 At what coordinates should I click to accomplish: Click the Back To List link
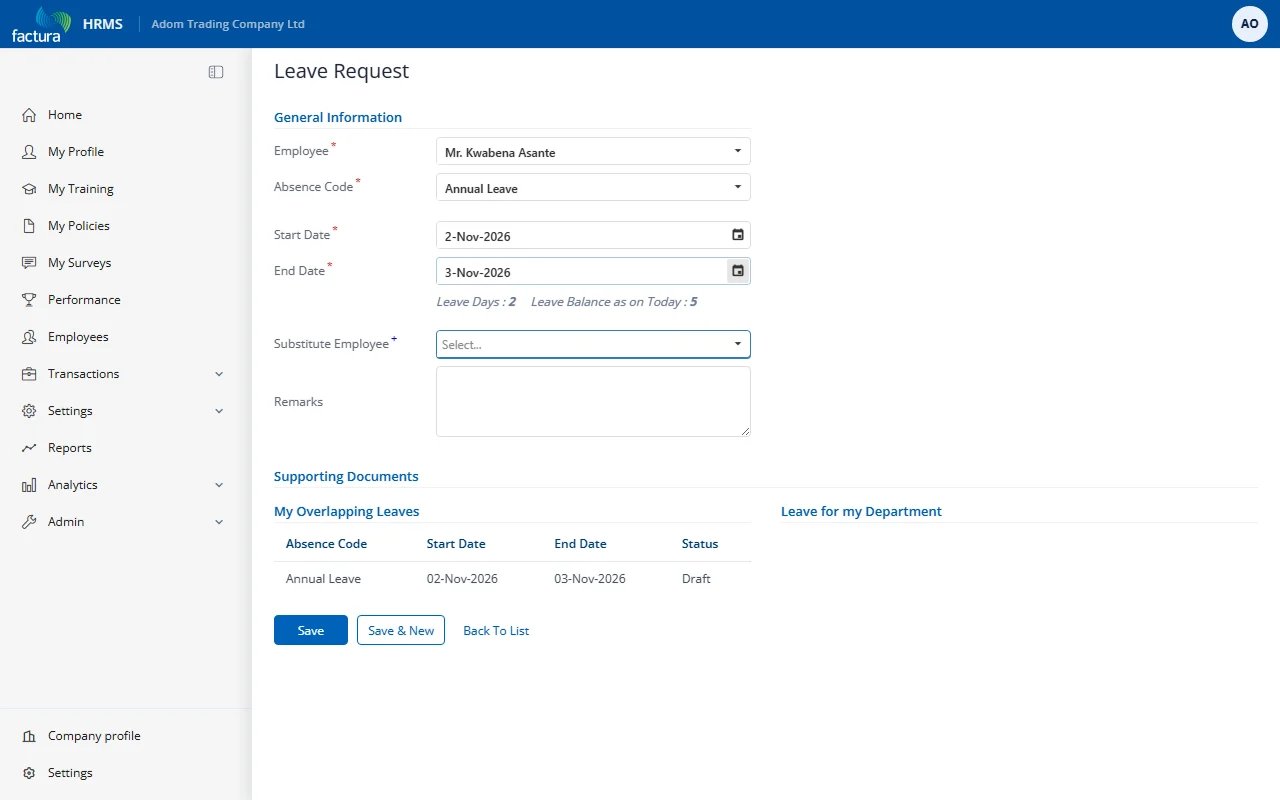pyautogui.click(x=496, y=631)
